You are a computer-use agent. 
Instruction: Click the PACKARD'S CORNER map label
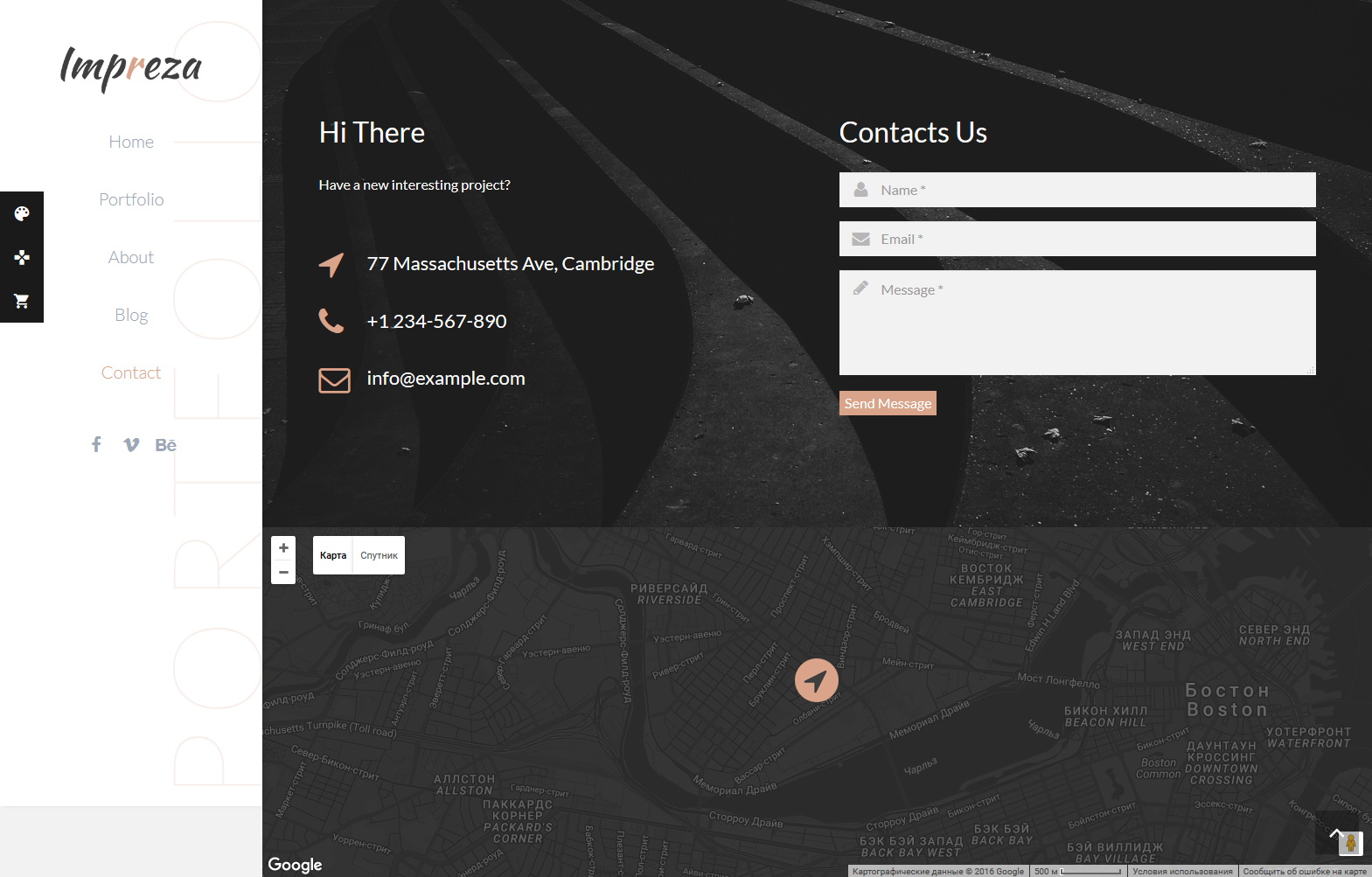(518, 832)
